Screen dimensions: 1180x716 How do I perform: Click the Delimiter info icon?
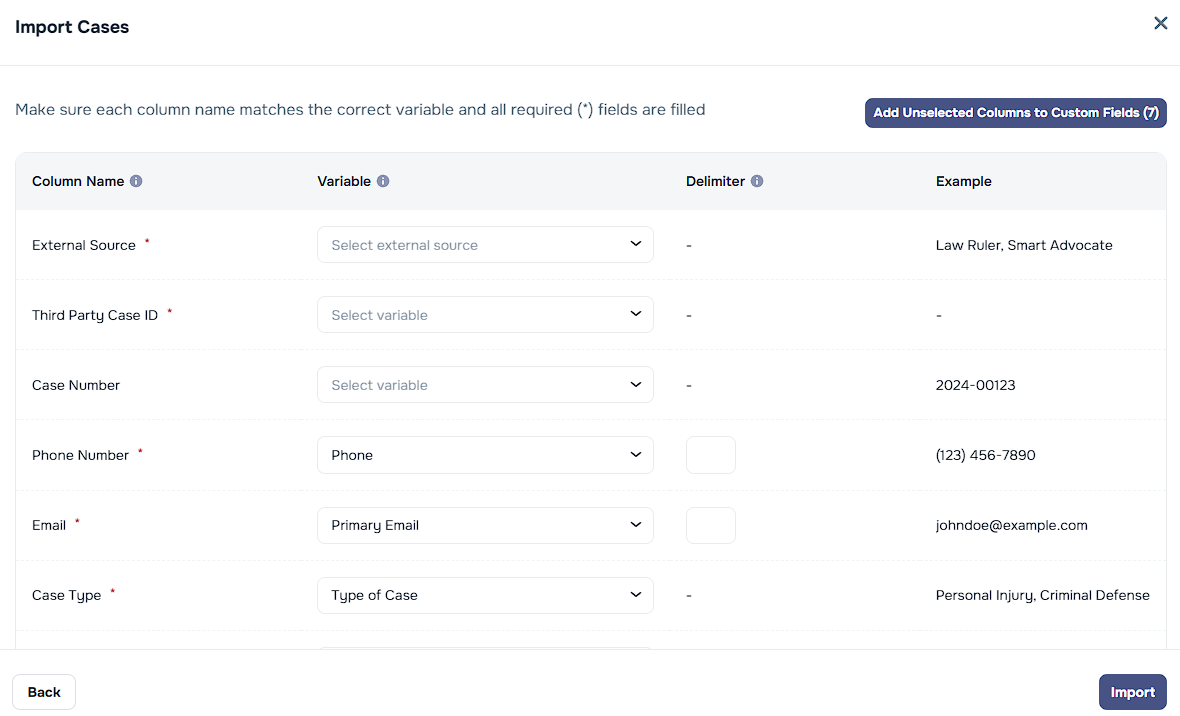click(757, 182)
